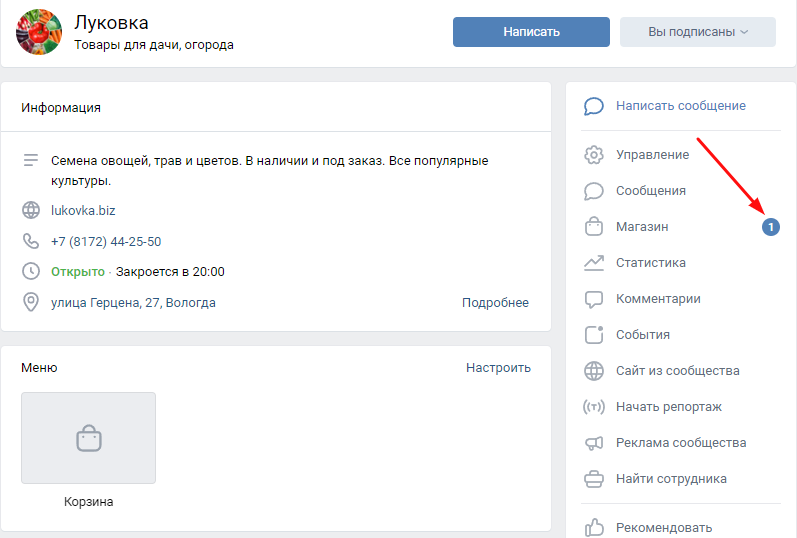
Task: Open the Корзина menu thumbnail
Action: pyautogui.click(x=88, y=438)
